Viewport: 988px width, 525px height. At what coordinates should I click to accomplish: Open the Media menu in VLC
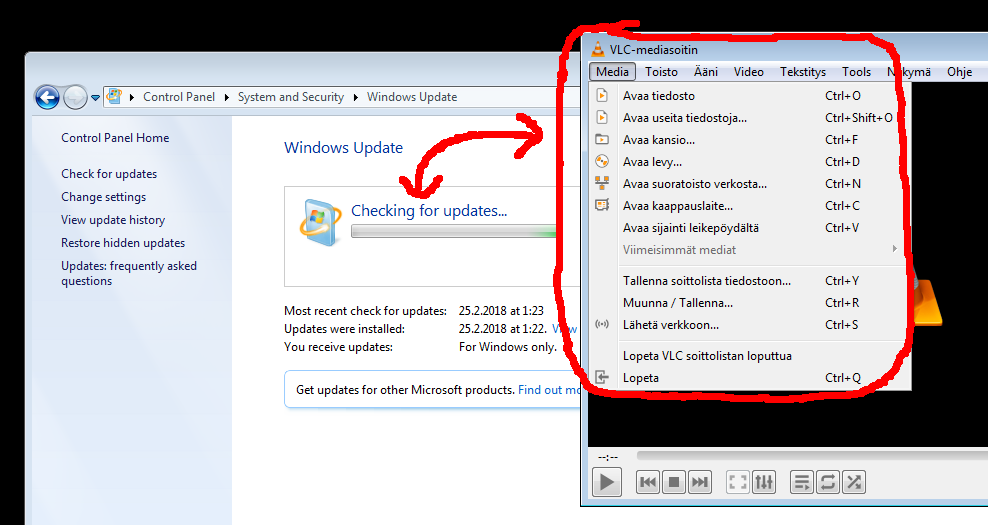[x=612, y=72]
